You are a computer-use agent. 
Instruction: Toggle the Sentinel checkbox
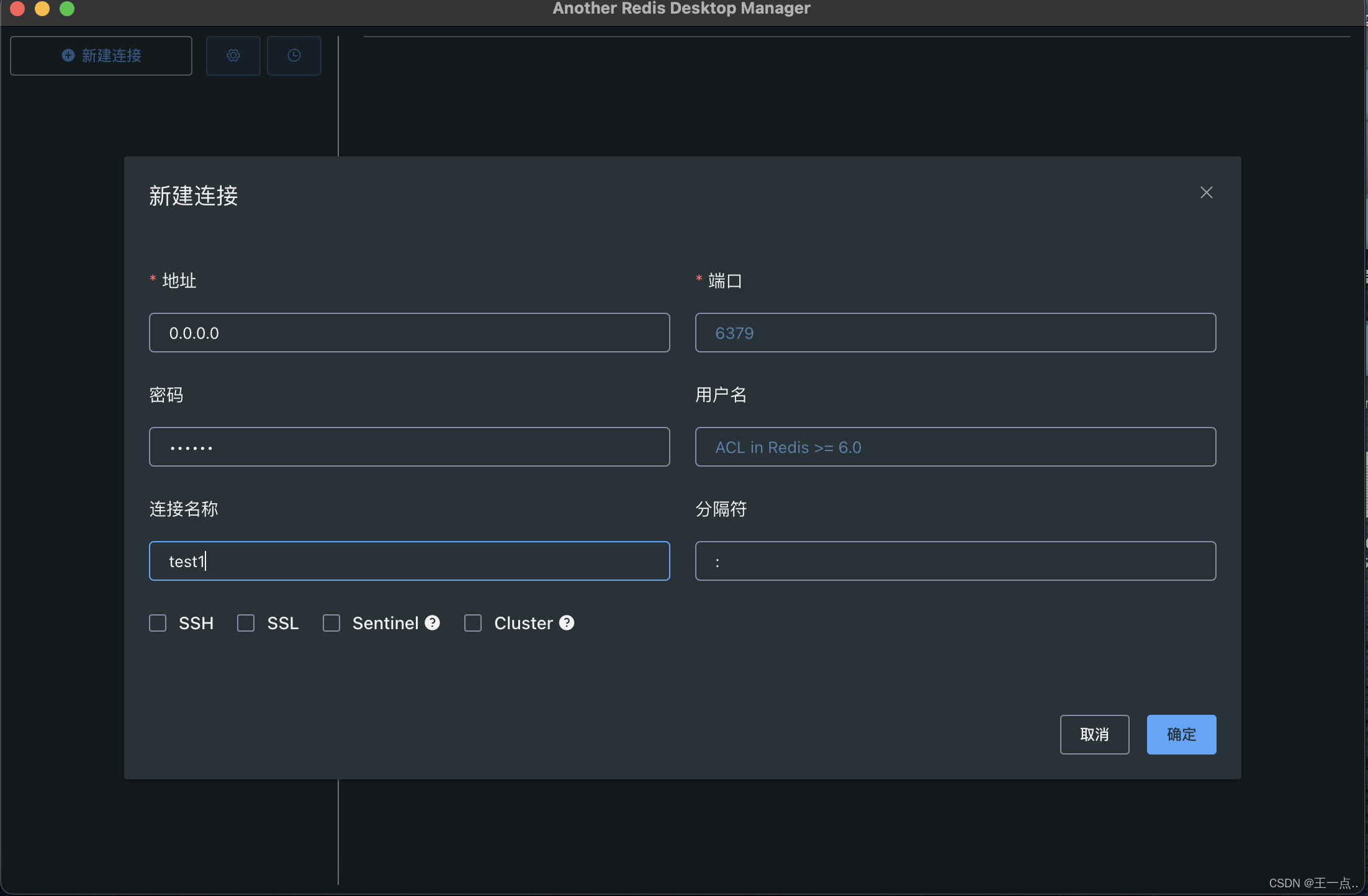point(331,623)
